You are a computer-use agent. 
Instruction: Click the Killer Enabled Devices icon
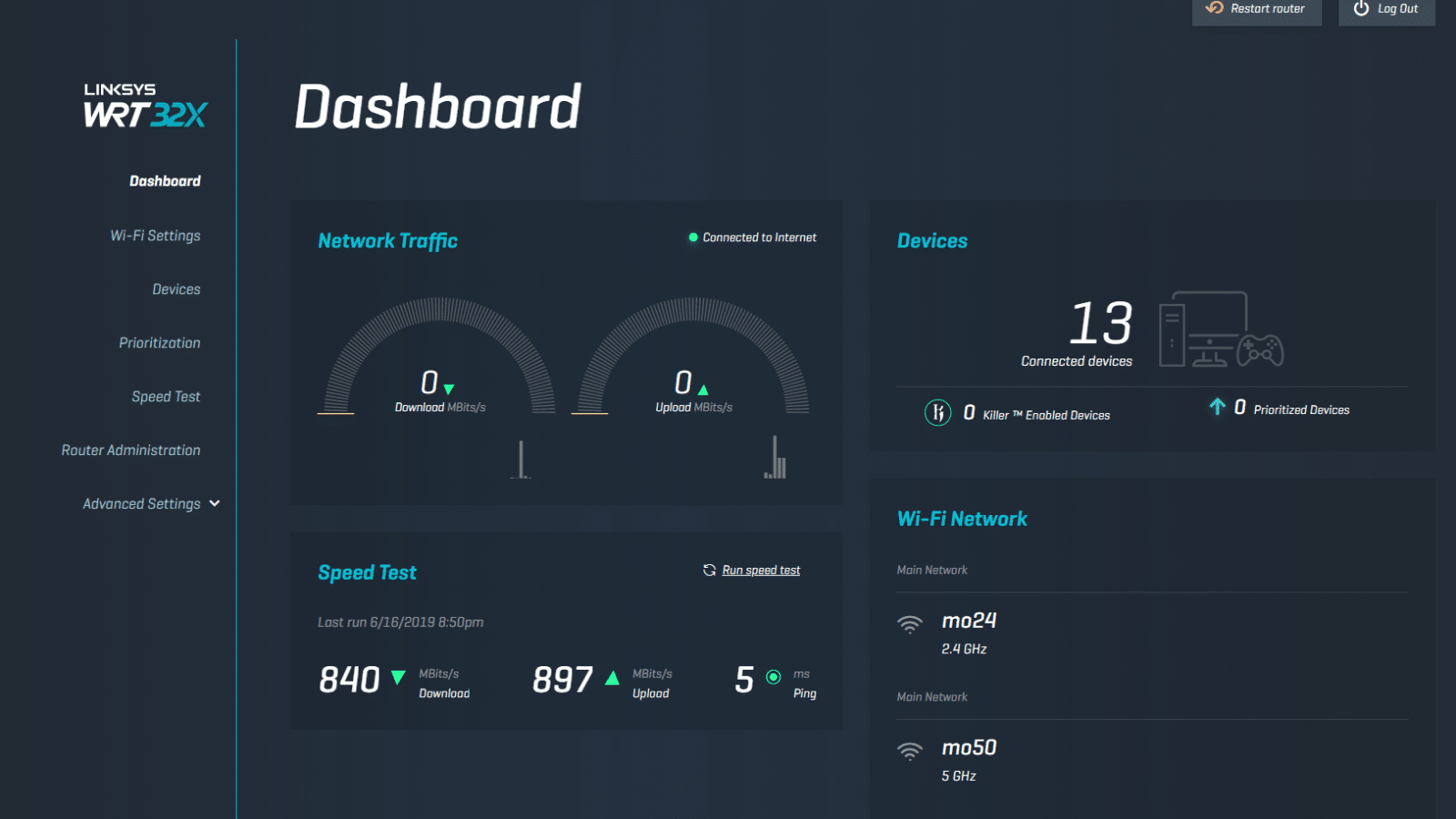tap(937, 413)
